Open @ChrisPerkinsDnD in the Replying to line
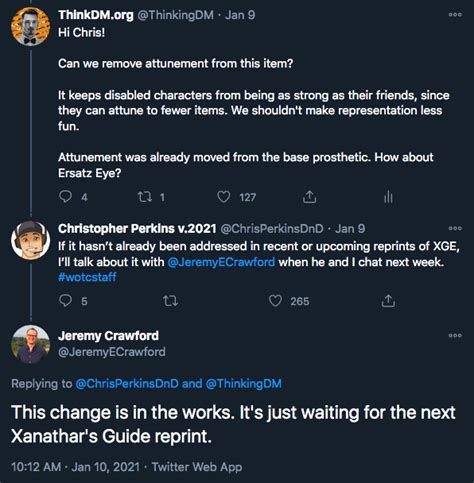This screenshot has height=483, width=474. click(127, 384)
